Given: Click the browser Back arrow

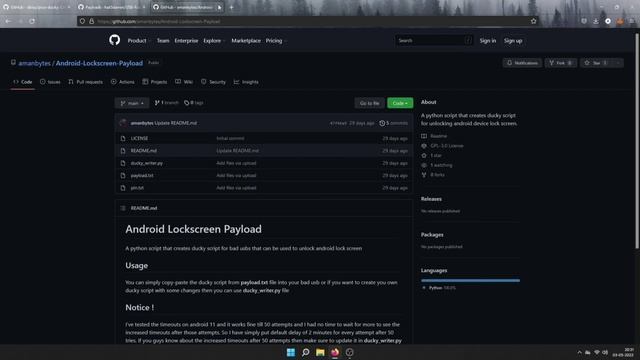Looking at the screenshot, I should click(x=8, y=21).
